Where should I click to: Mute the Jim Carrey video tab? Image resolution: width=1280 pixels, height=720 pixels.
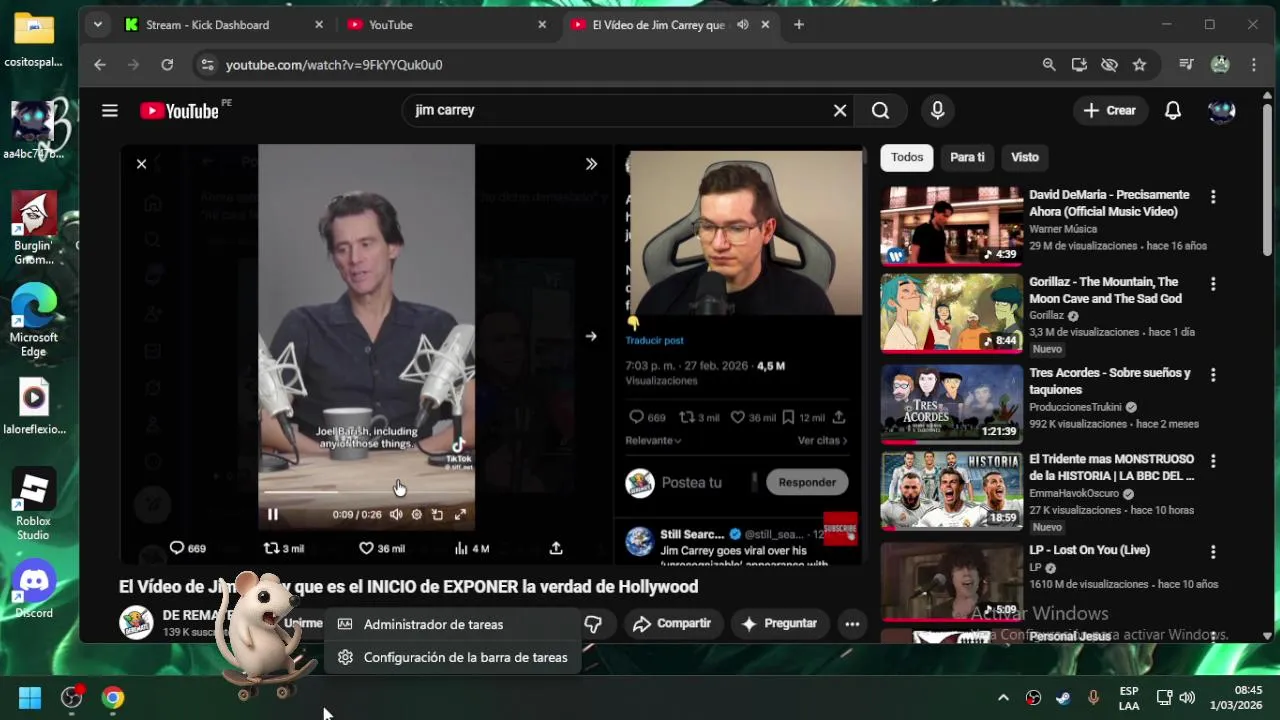[x=742, y=25]
